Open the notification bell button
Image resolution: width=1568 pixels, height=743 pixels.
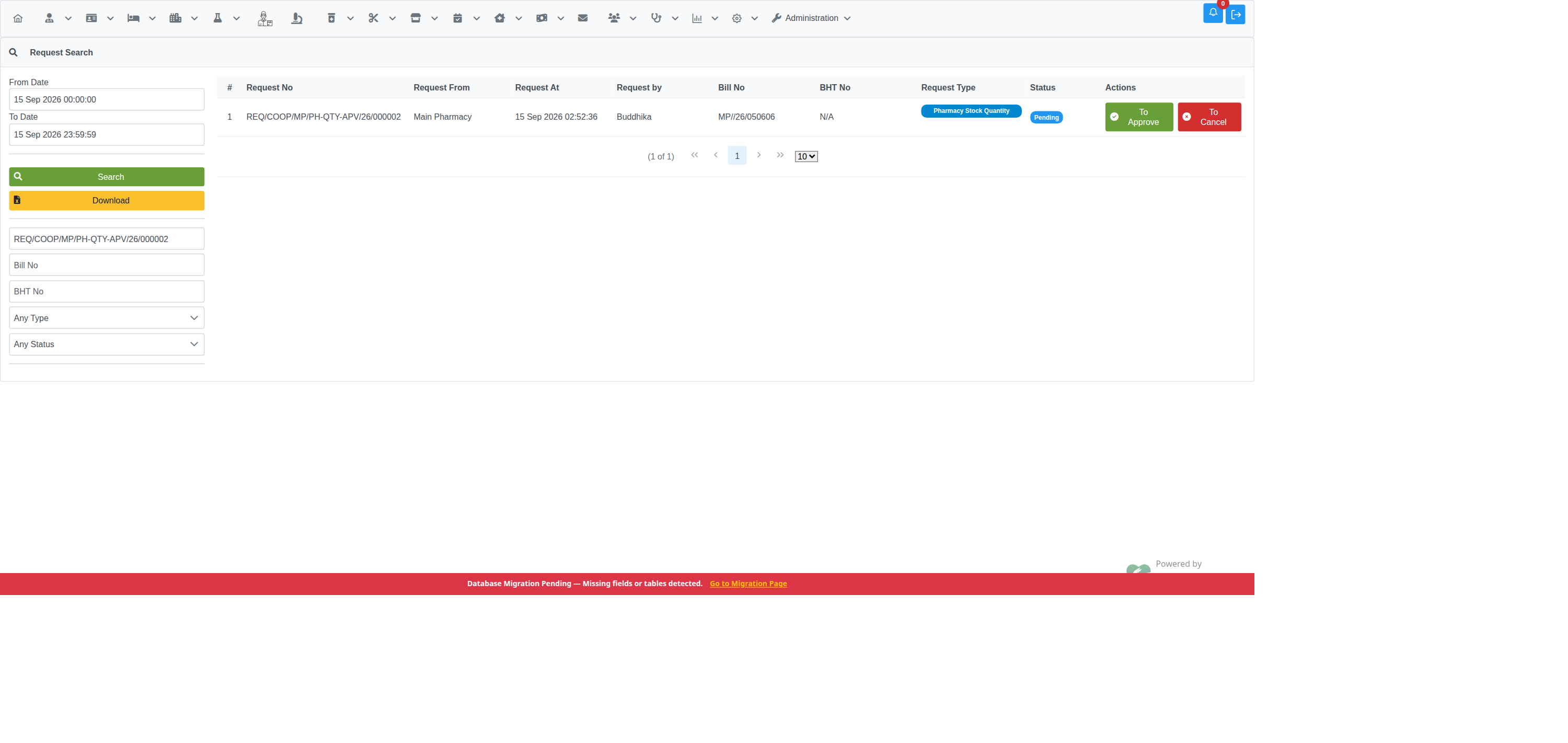click(x=1213, y=13)
